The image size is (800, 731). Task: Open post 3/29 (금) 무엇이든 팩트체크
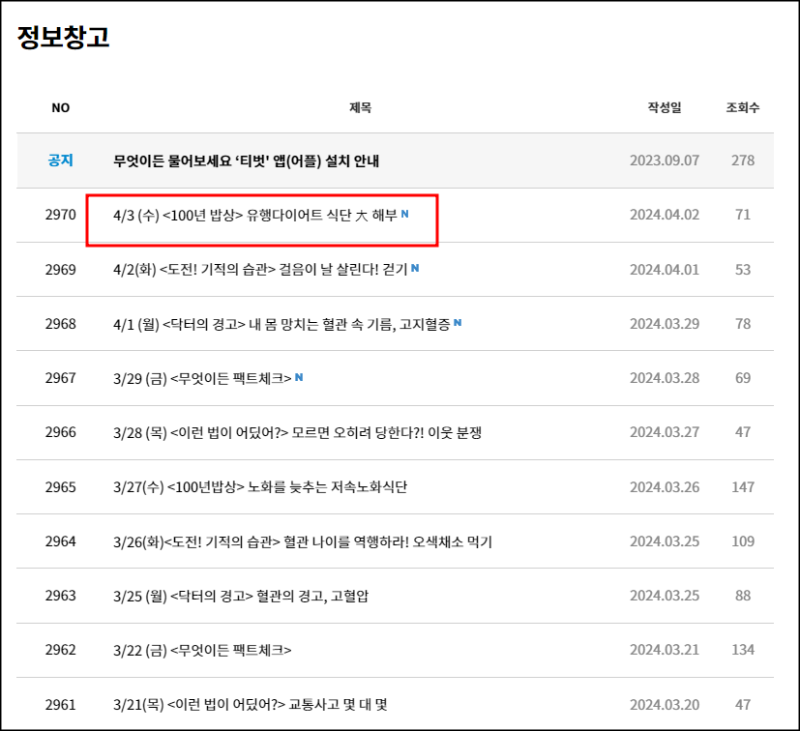[x=203, y=378]
